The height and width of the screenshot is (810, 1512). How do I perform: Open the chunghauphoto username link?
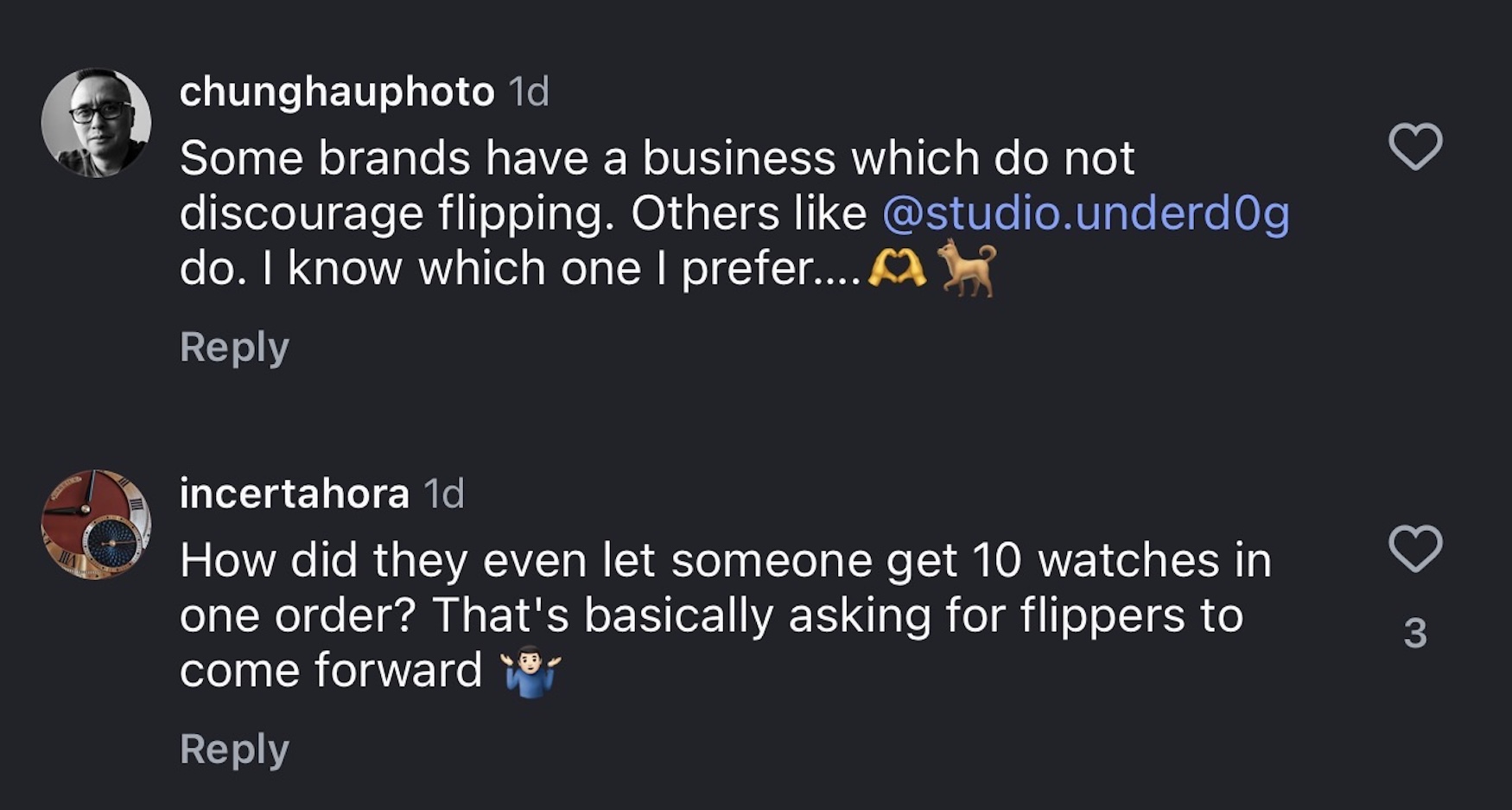(336, 92)
